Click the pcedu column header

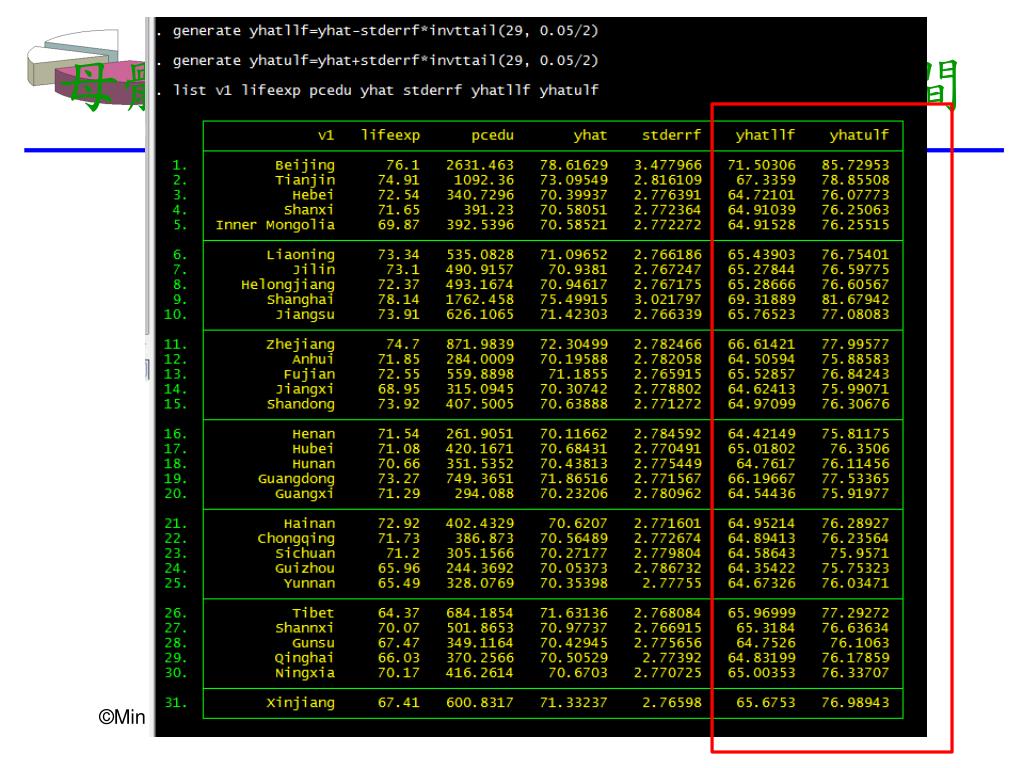(492, 135)
